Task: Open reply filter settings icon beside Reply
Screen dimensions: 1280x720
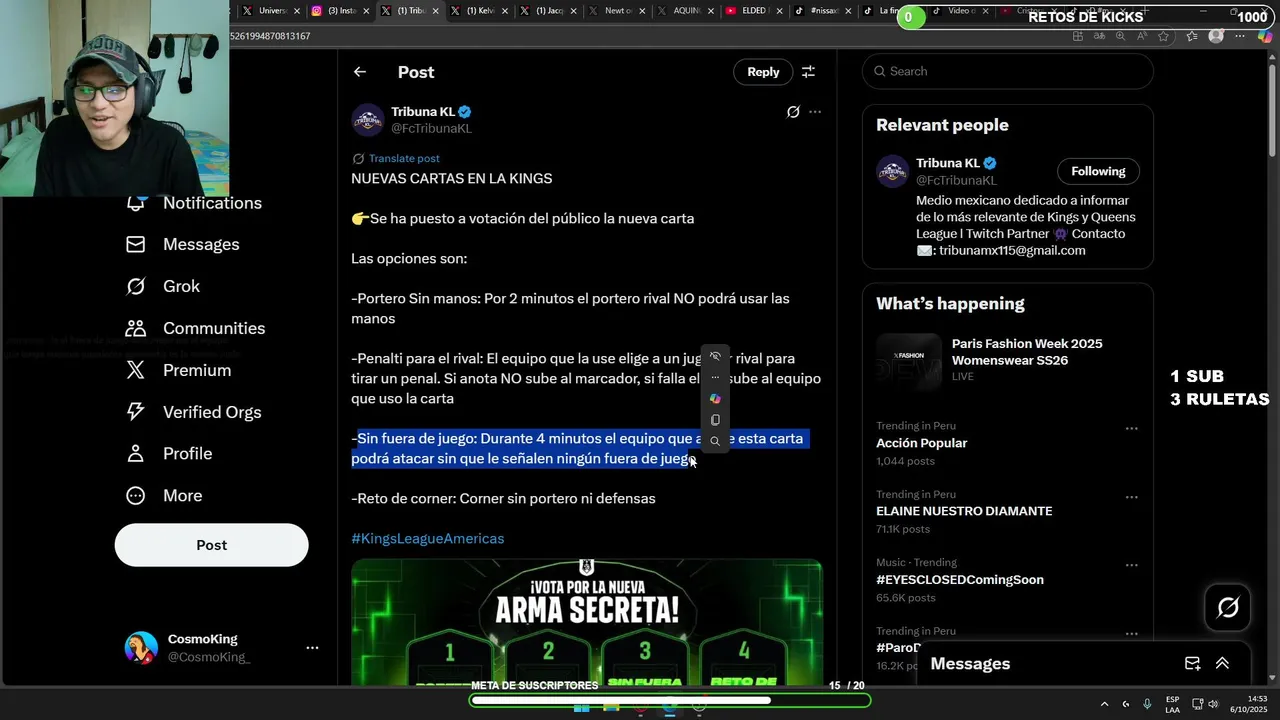Action: 808,72
